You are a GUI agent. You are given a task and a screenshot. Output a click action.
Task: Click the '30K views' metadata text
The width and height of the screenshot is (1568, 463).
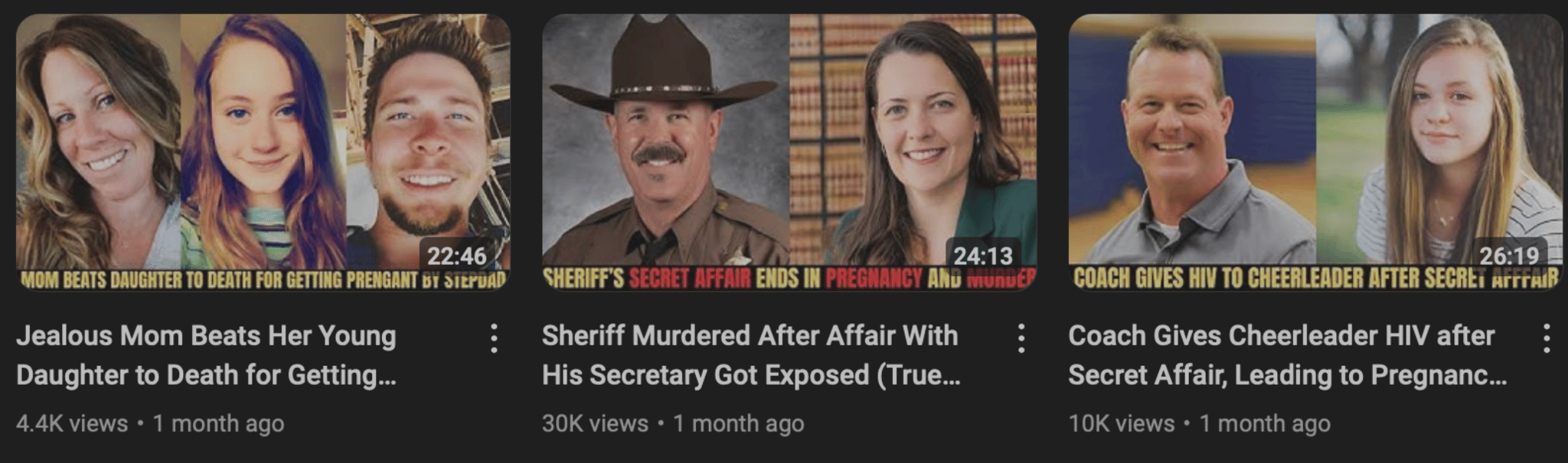(595, 423)
